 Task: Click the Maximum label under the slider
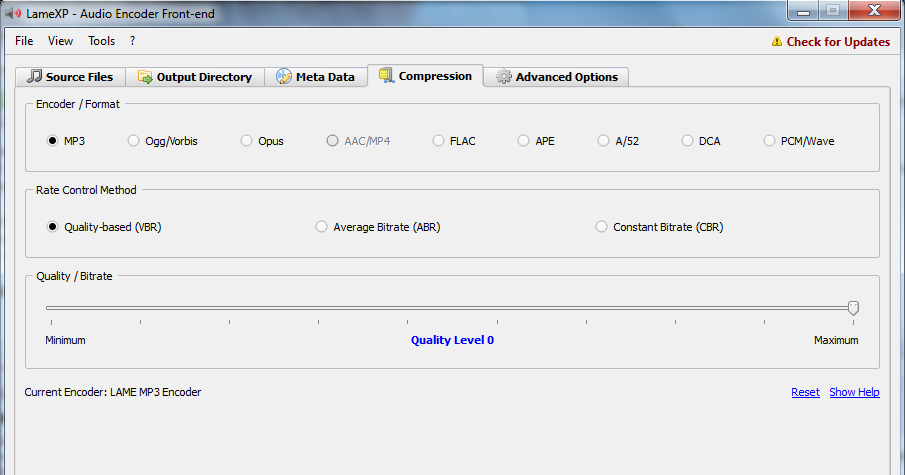836,340
